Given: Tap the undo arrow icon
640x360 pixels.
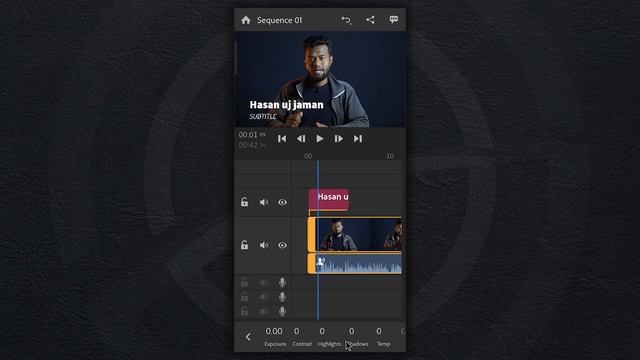Looking at the screenshot, I should [x=346, y=20].
